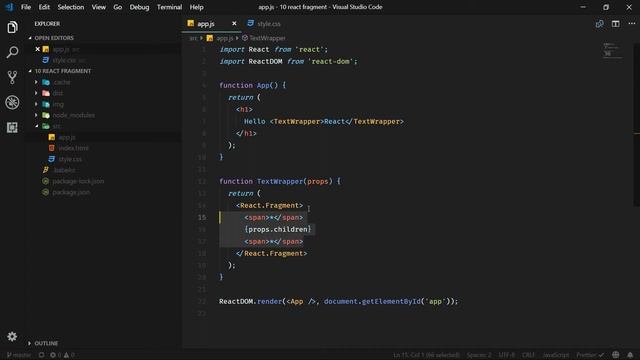This screenshot has height=360, width=640.
Task: Open the .babelrc file
Action: tap(64, 170)
